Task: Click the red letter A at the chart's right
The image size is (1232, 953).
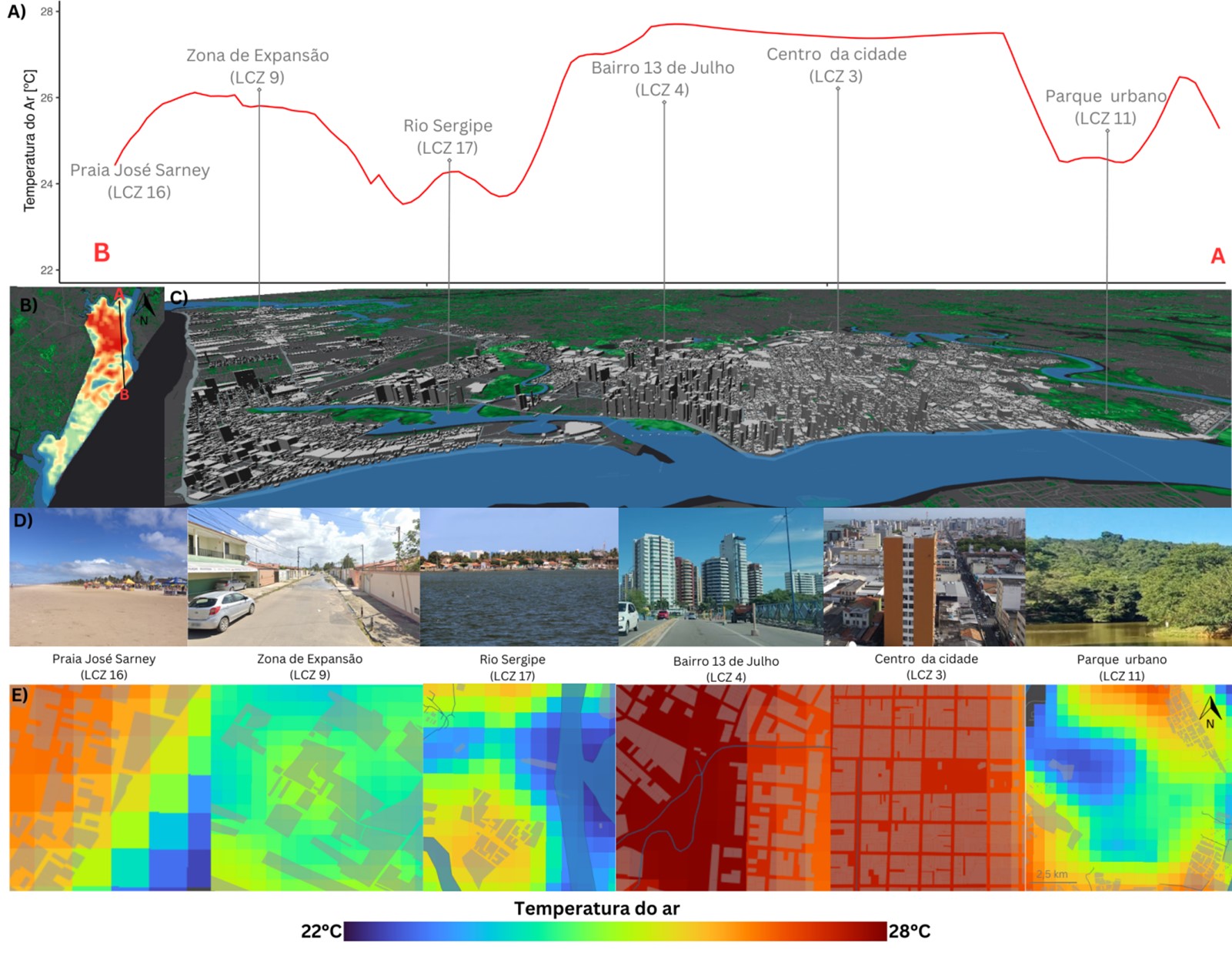Action: 1217,256
